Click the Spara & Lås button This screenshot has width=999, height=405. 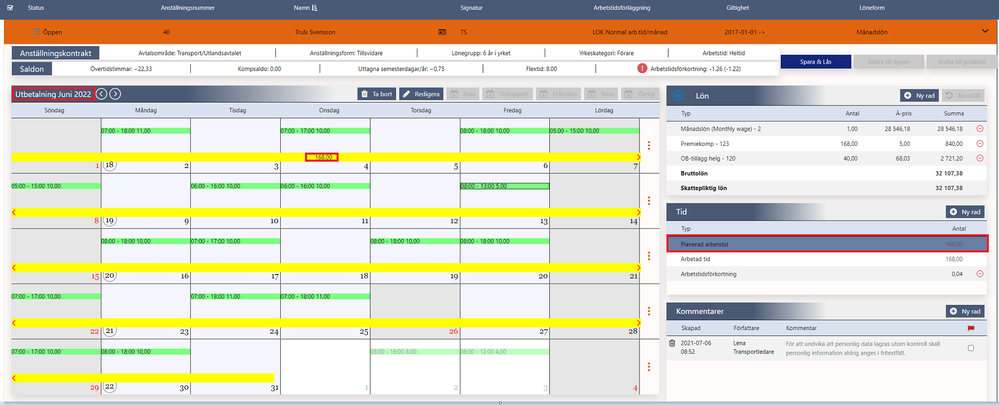[816, 62]
